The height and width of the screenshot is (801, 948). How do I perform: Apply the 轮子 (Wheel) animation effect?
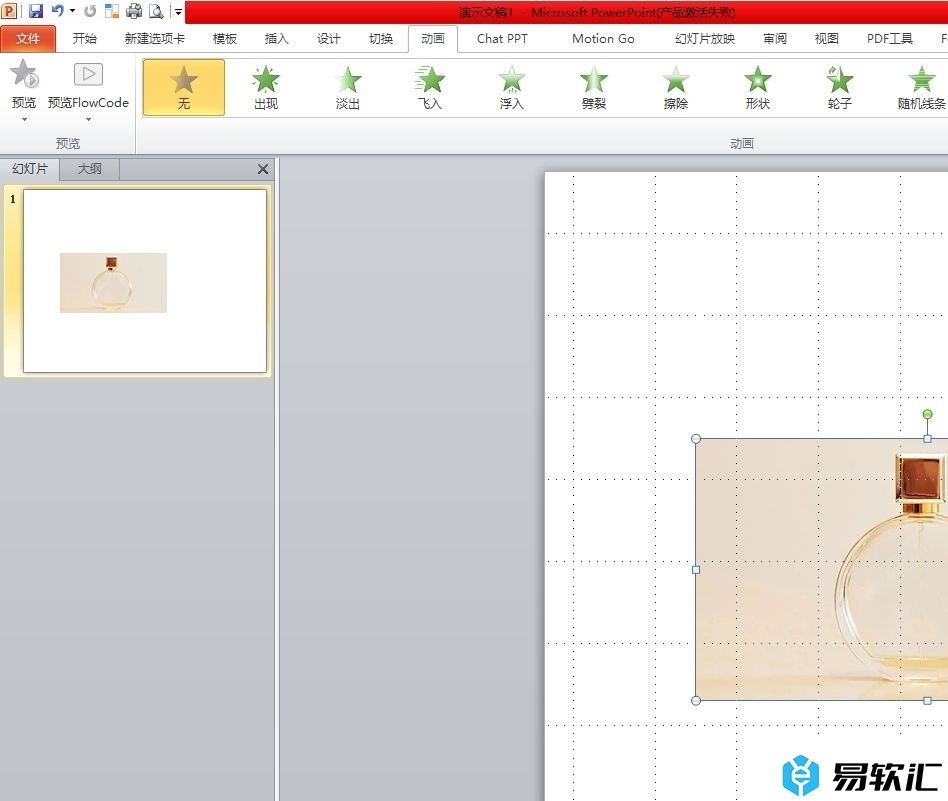(840, 87)
